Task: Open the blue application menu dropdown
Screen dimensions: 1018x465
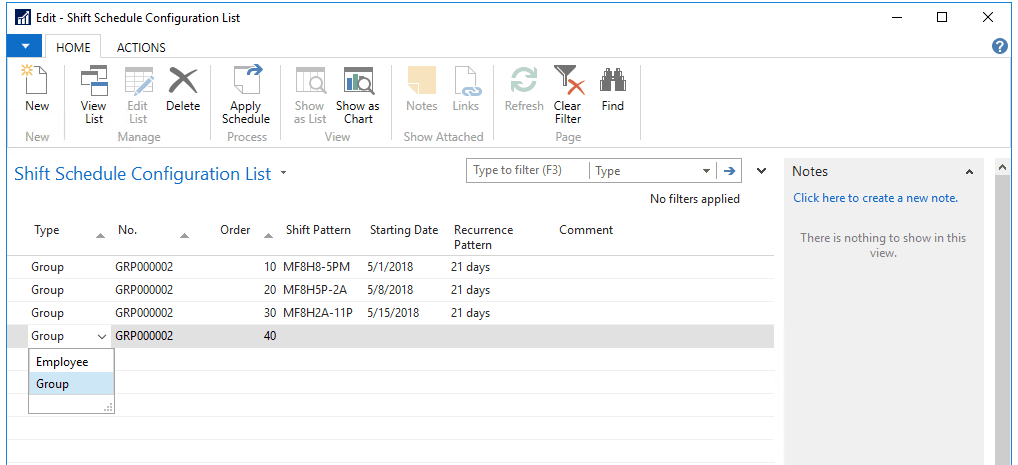Action: (x=24, y=46)
